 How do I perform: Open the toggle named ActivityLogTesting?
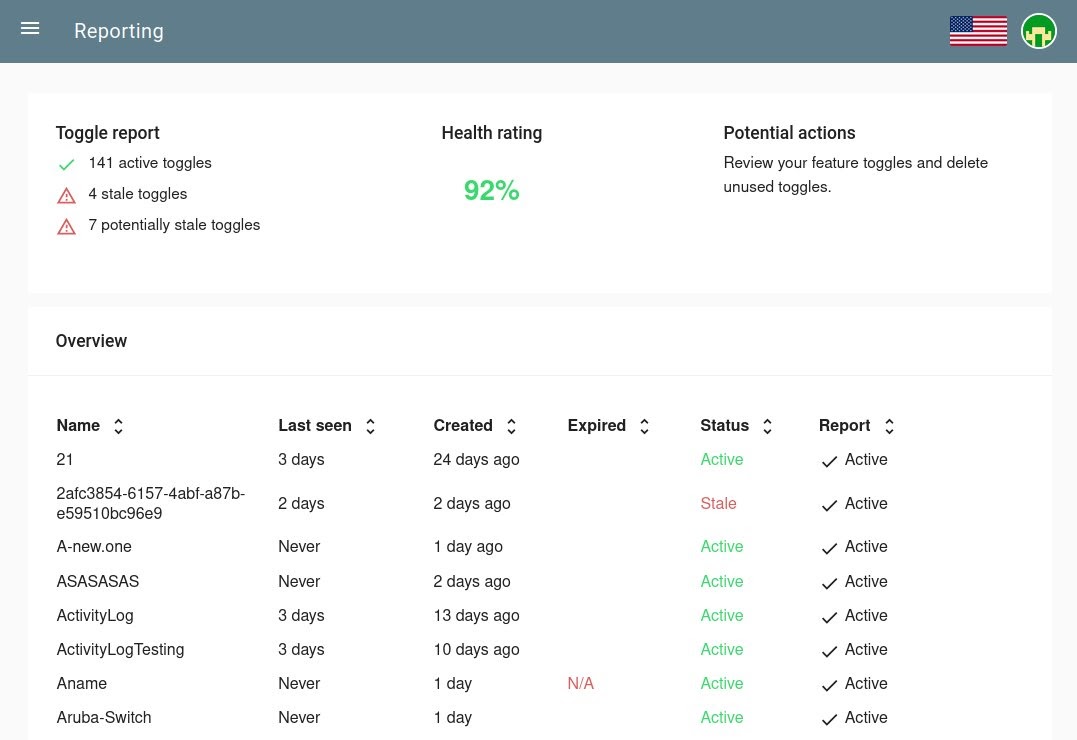(x=120, y=649)
